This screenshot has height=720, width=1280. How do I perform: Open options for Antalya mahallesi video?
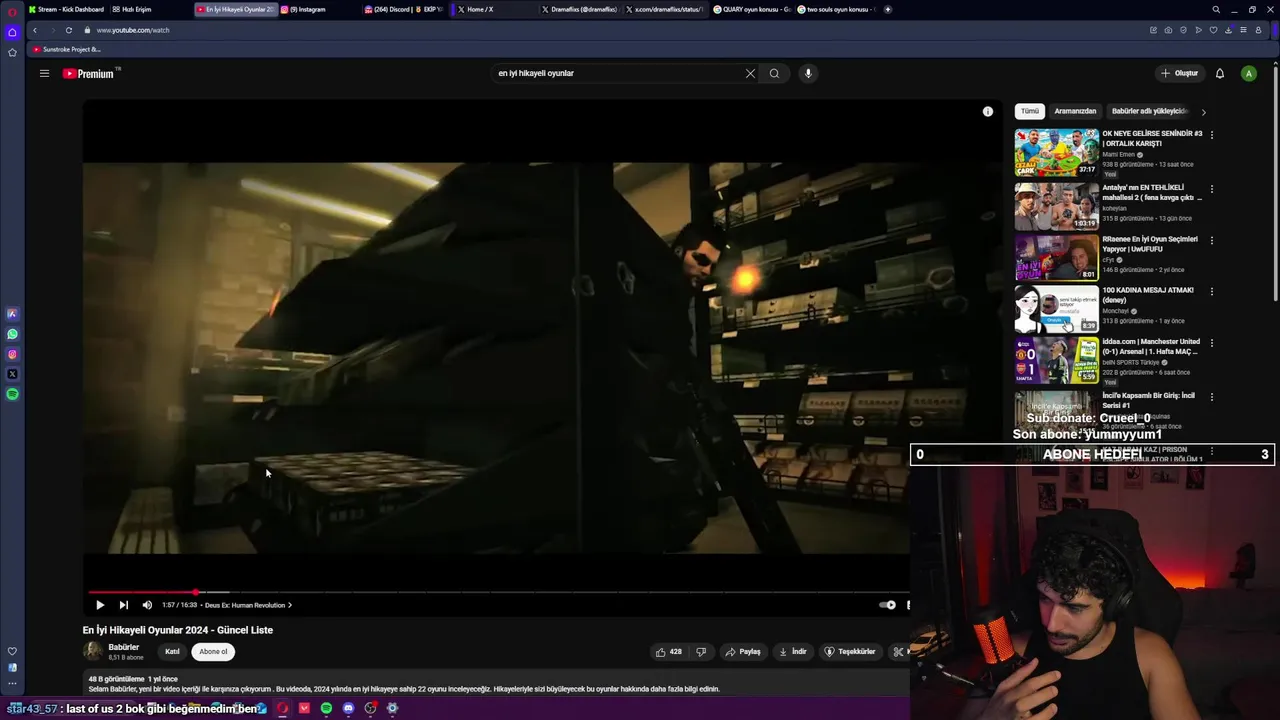1212,189
